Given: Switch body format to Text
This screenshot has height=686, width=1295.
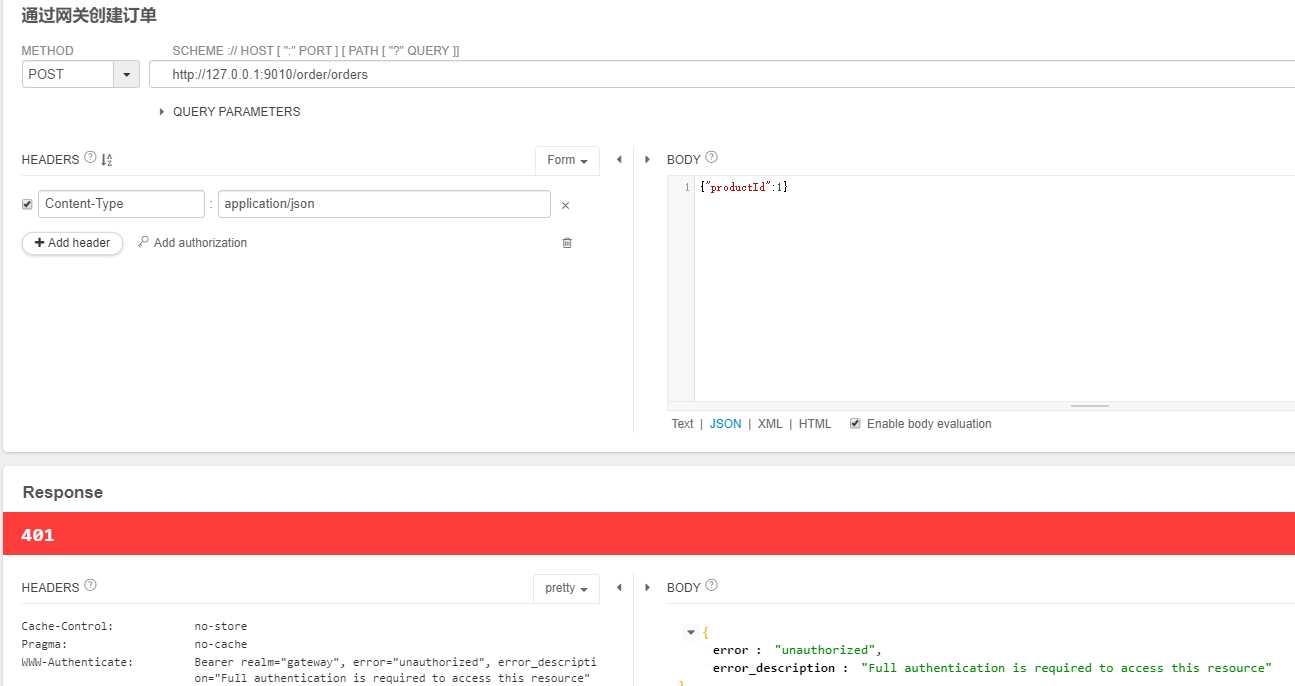Looking at the screenshot, I should pos(682,424).
